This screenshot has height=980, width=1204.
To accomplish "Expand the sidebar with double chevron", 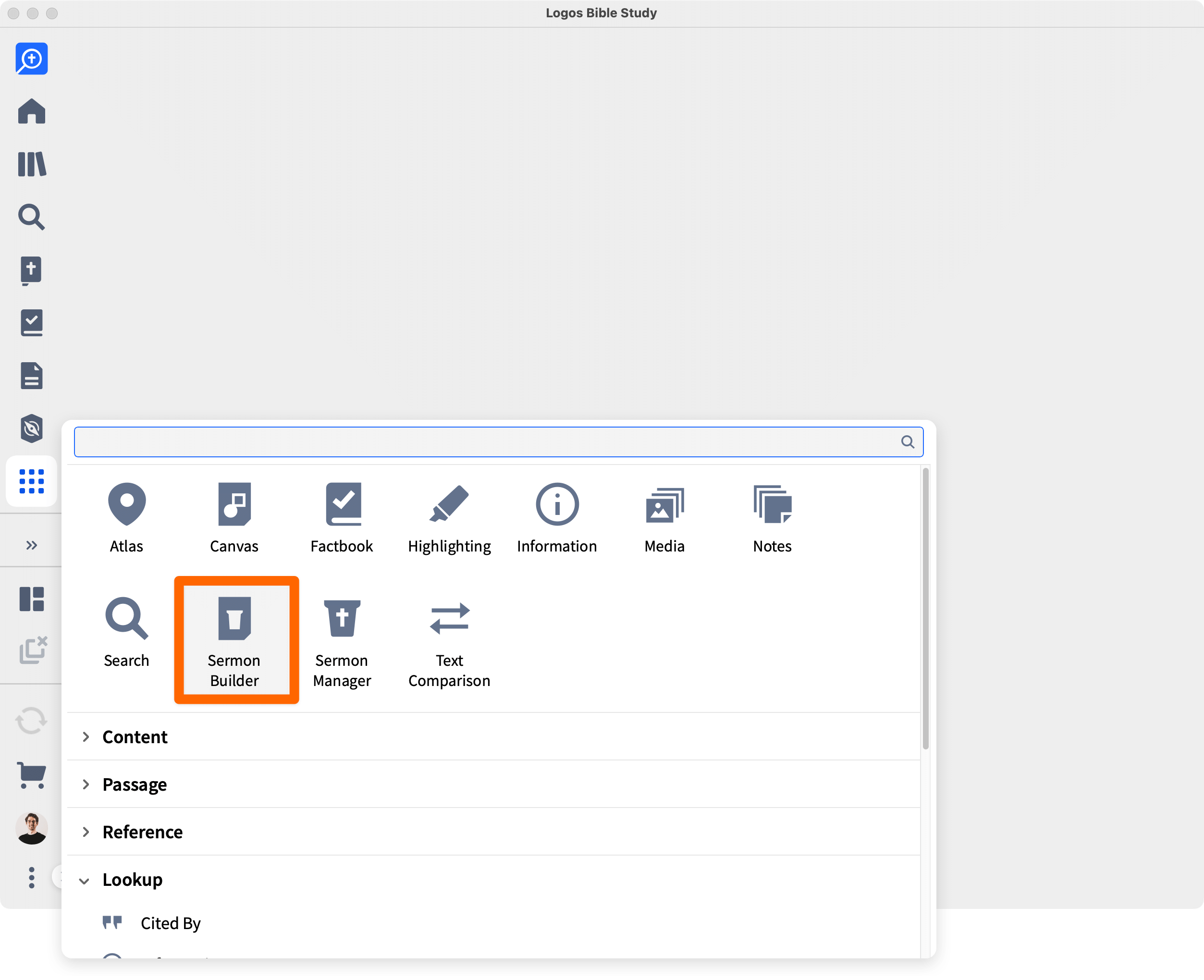I will tap(32, 545).
